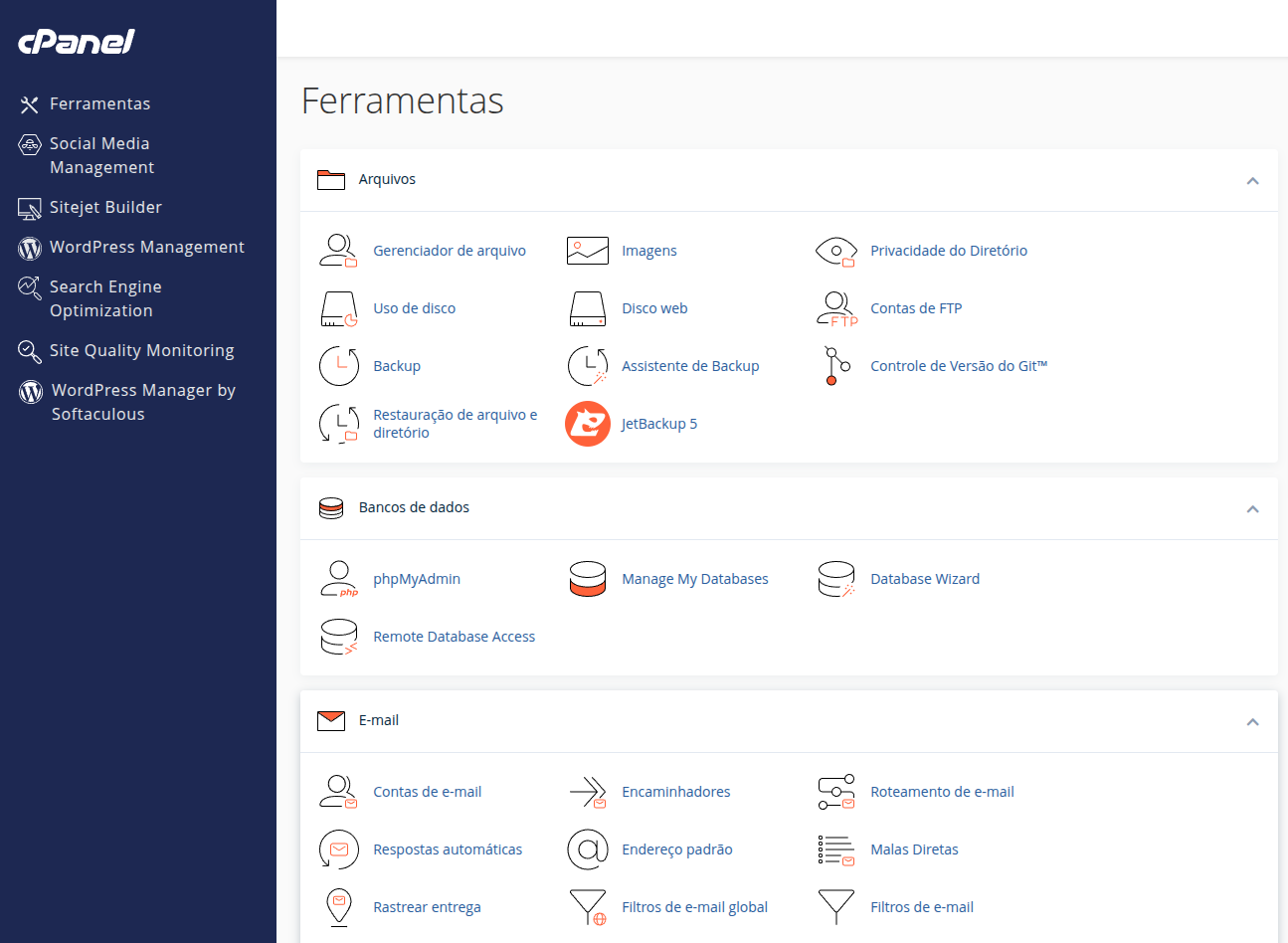Image resolution: width=1288 pixels, height=943 pixels.
Task: Click the phpMyAdmin icon
Action: pos(339,579)
